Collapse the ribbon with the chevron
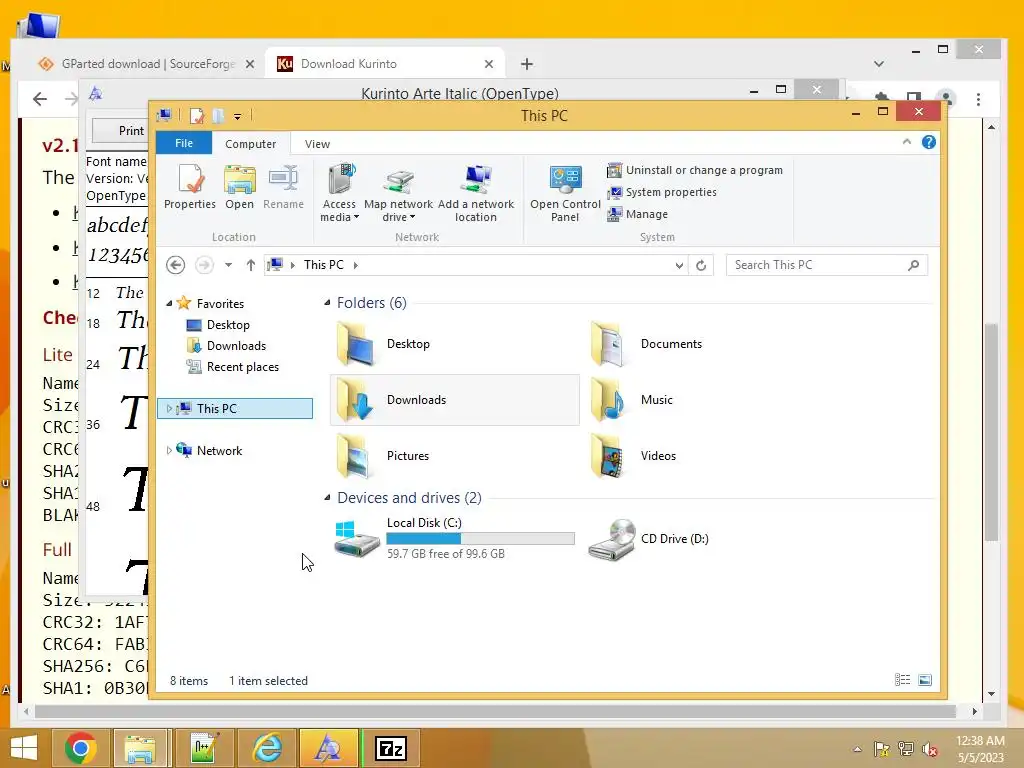 point(906,142)
